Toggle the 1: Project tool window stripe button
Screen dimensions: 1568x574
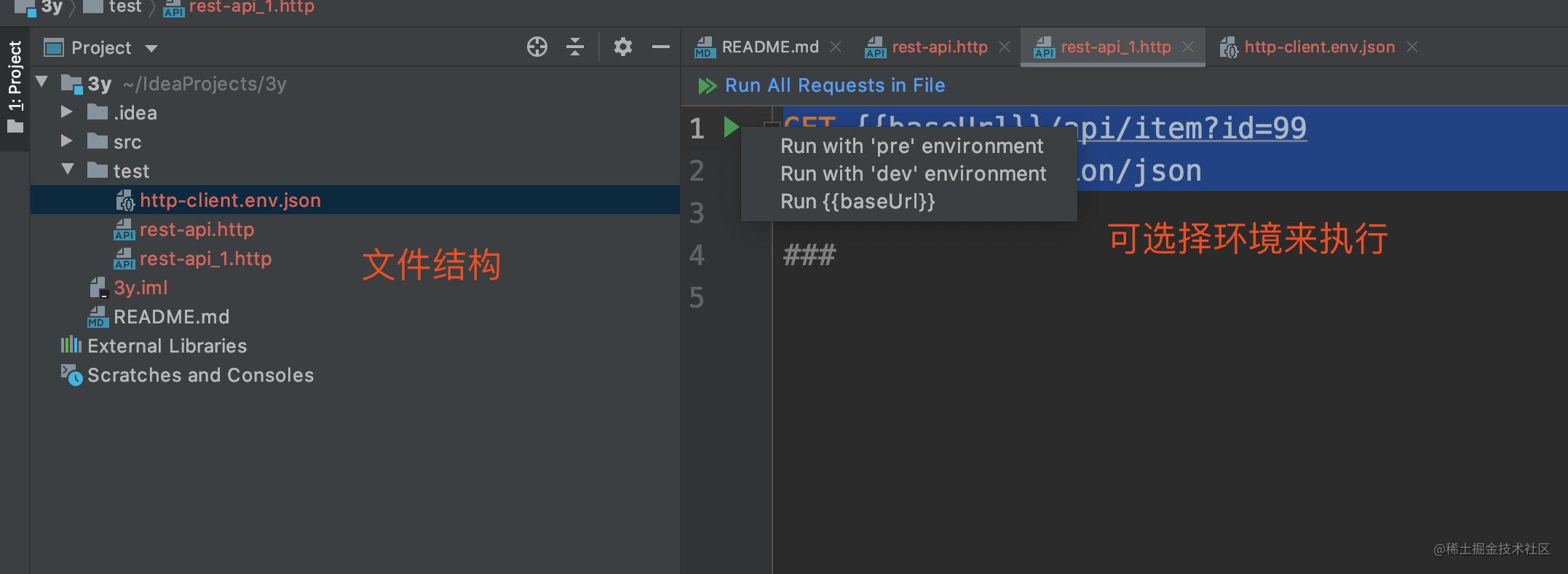[x=15, y=88]
